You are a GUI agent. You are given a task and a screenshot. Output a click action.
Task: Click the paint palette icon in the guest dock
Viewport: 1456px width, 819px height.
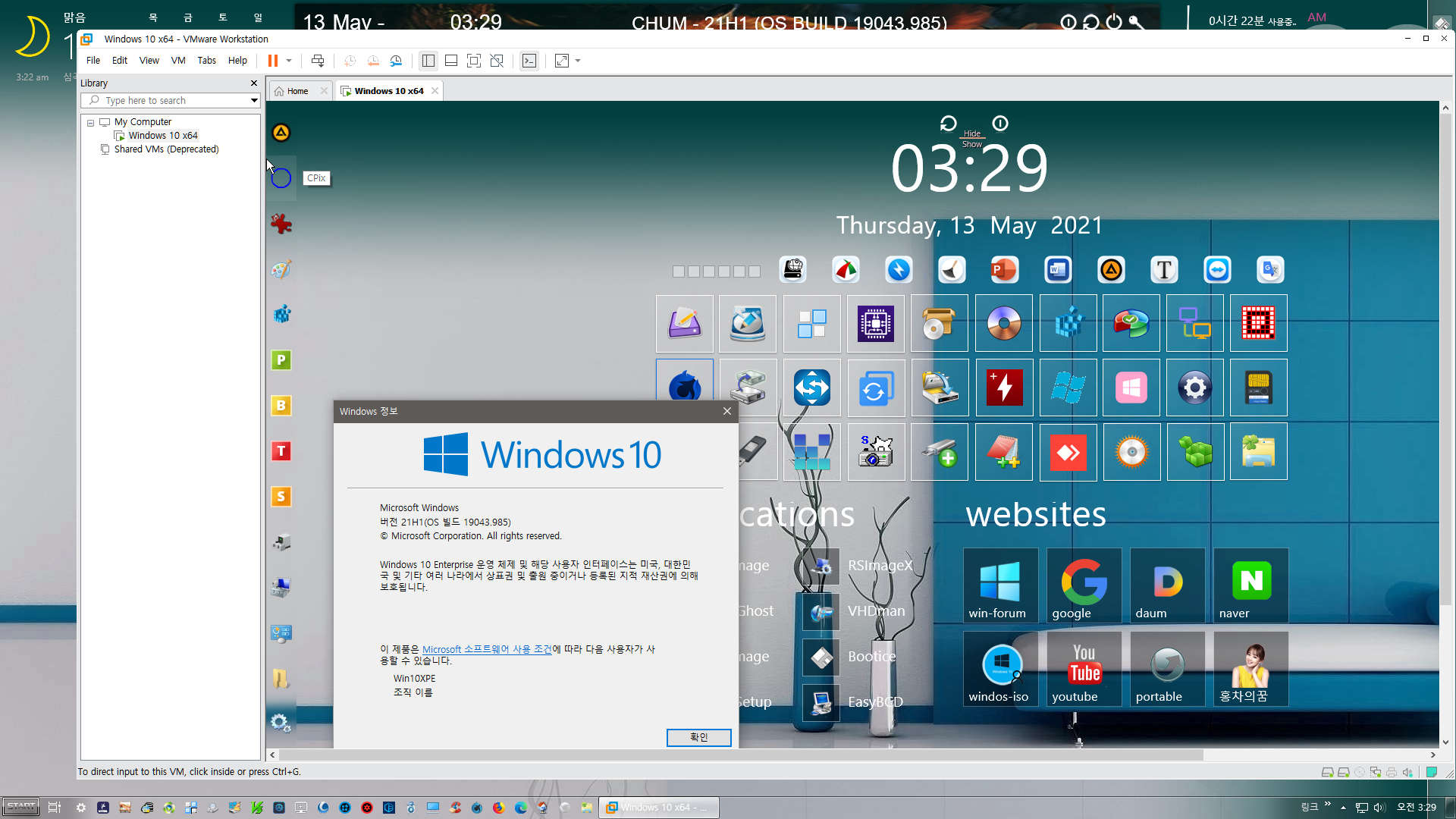(x=281, y=269)
